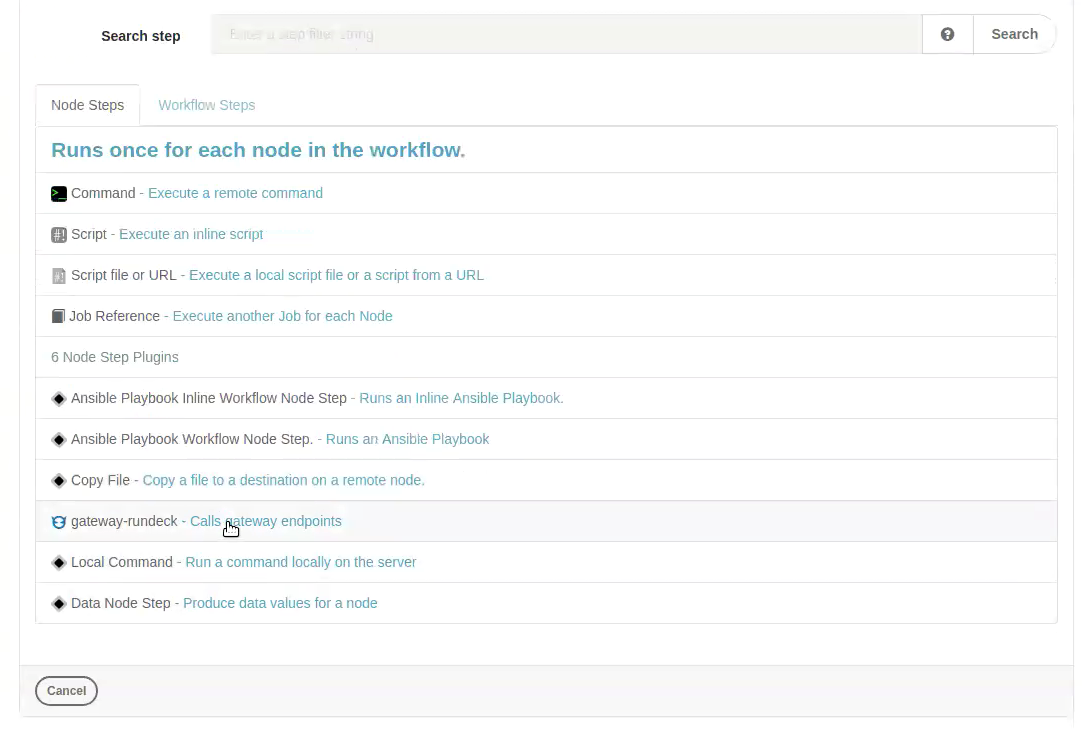Switch to the Node Steps tab
This screenshot has width=1083, height=731.
tap(88, 105)
